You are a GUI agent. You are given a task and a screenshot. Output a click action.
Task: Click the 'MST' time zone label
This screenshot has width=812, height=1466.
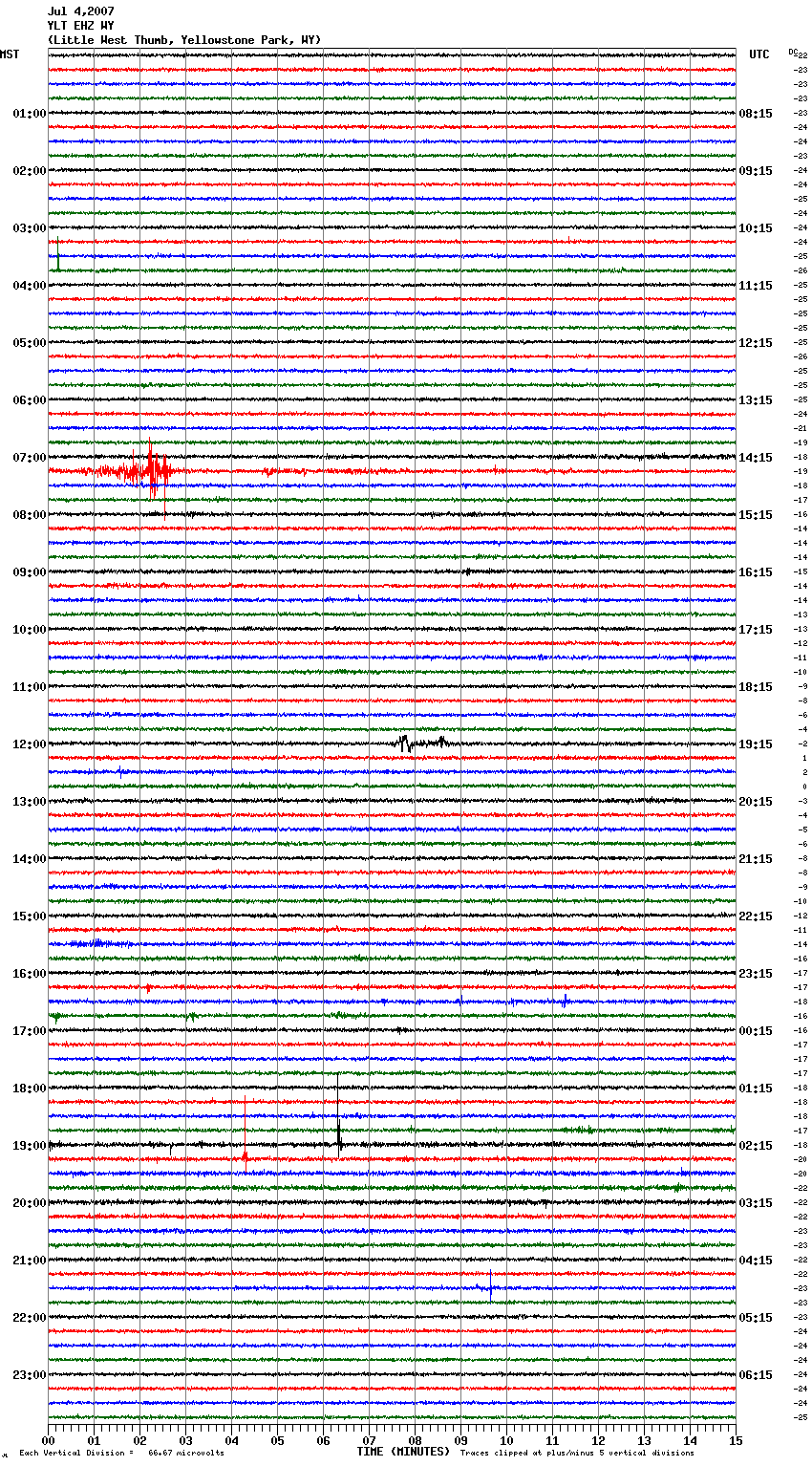pos(10,54)
